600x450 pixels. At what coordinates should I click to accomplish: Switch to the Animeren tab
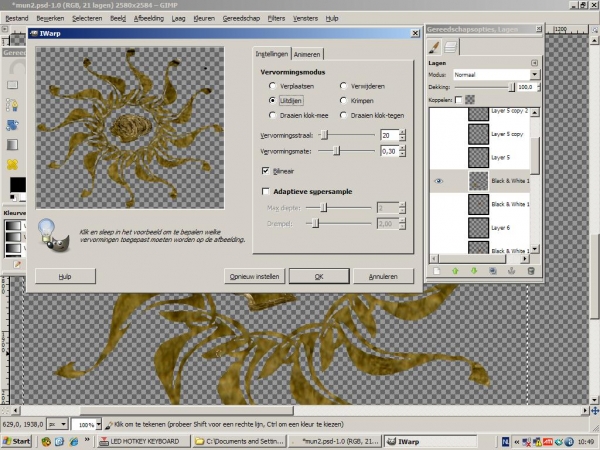pyautogui.click(x=307, y=54)
